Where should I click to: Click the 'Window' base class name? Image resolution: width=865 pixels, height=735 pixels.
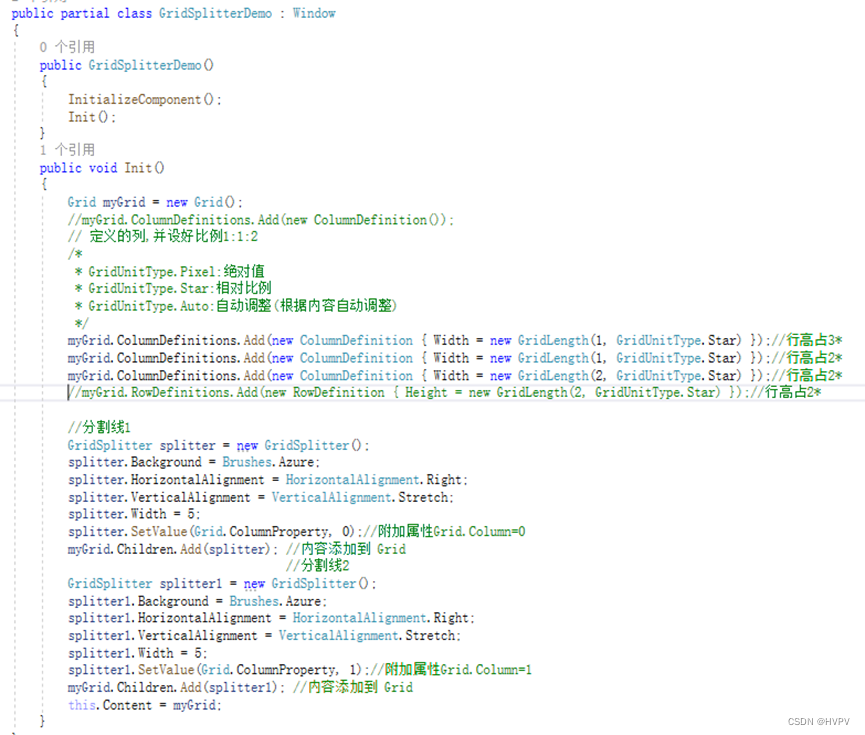pos(314,13)
